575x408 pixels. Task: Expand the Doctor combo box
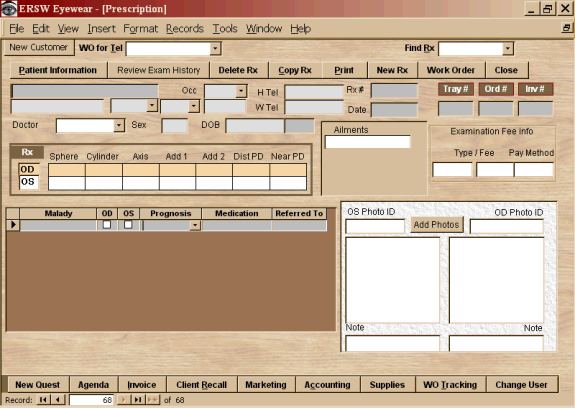[x=119, y=126]
